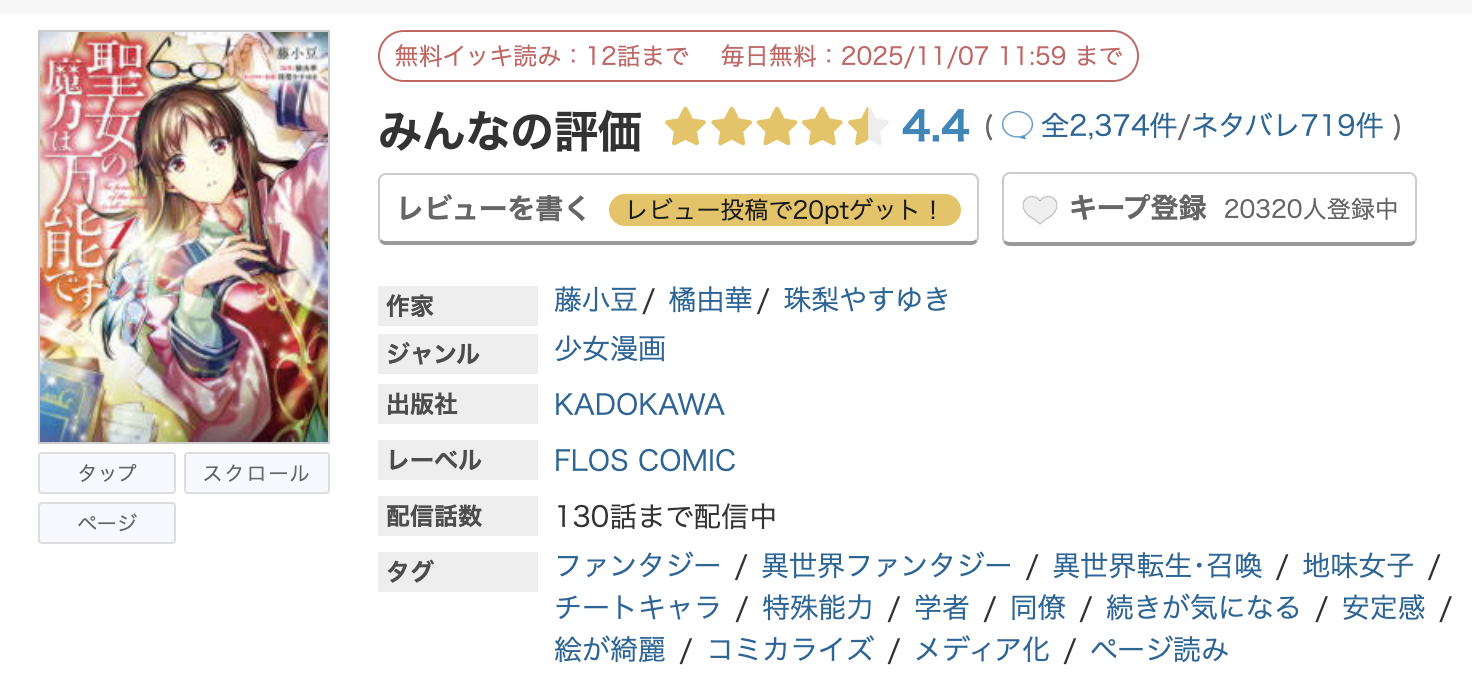Image resolution: width=1472 pixels, height=692 pixels.
Task: Select the ページ reading mode
Action: [x=107, y=523]
